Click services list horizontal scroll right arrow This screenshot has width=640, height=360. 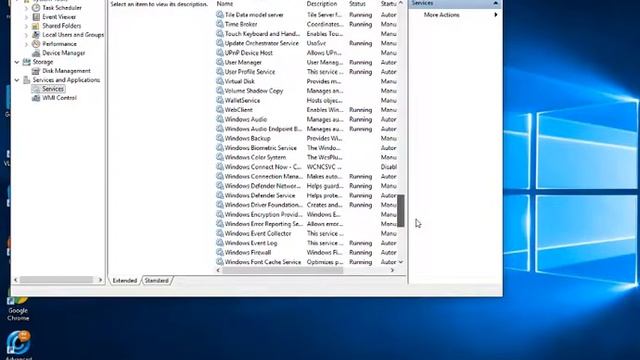point(392,270)
